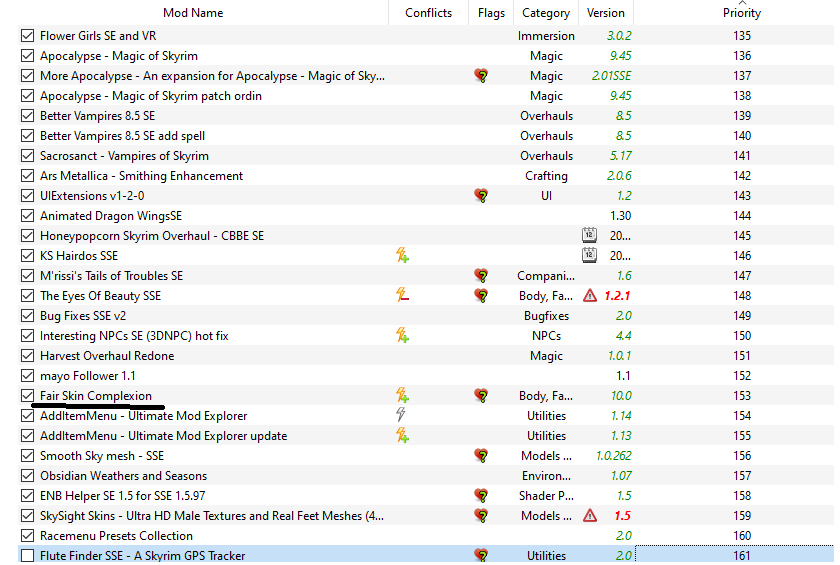Sort by Flags column header
Viewport: 840px width, 565px height.
(491, 13)
